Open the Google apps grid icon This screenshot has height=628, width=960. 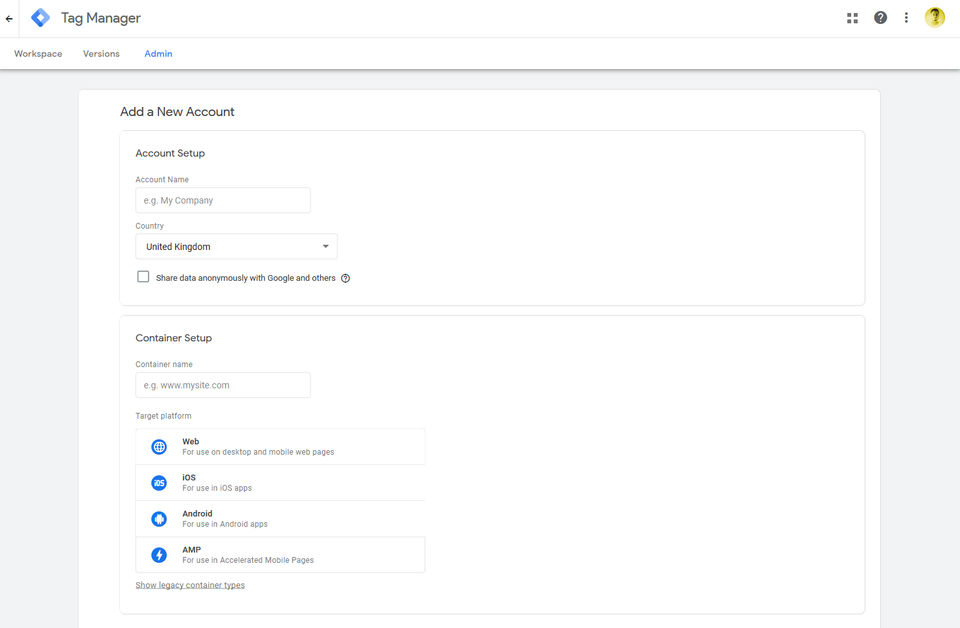852,18
